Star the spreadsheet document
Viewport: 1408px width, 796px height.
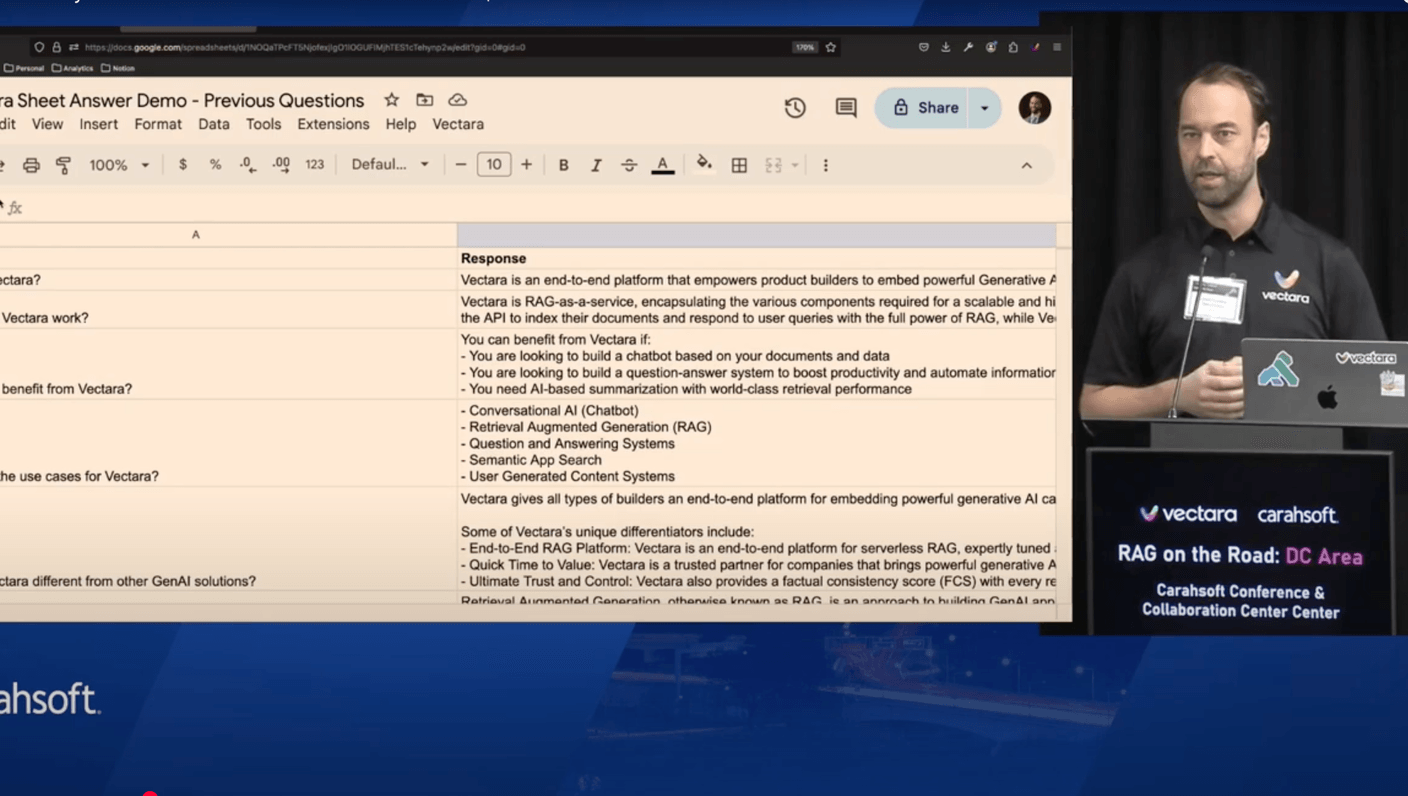[391, 100]
